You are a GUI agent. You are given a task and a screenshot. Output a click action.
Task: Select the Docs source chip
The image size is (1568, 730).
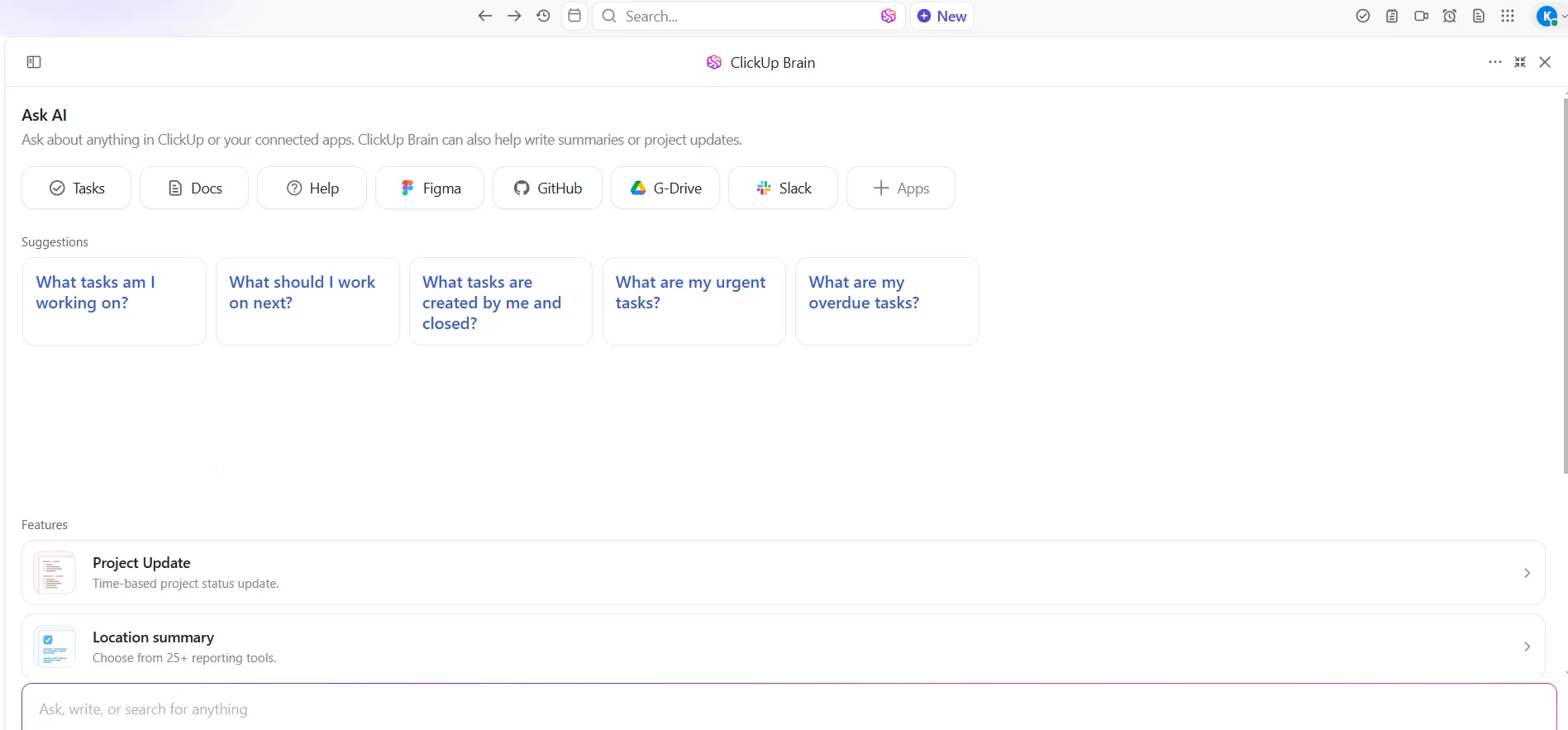[x=194, y=188]
